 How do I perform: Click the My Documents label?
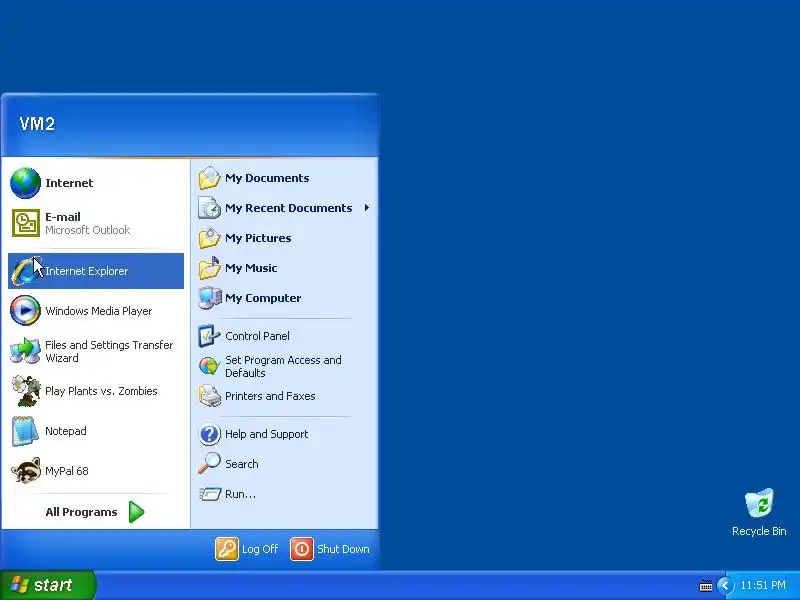click(267, 178)
